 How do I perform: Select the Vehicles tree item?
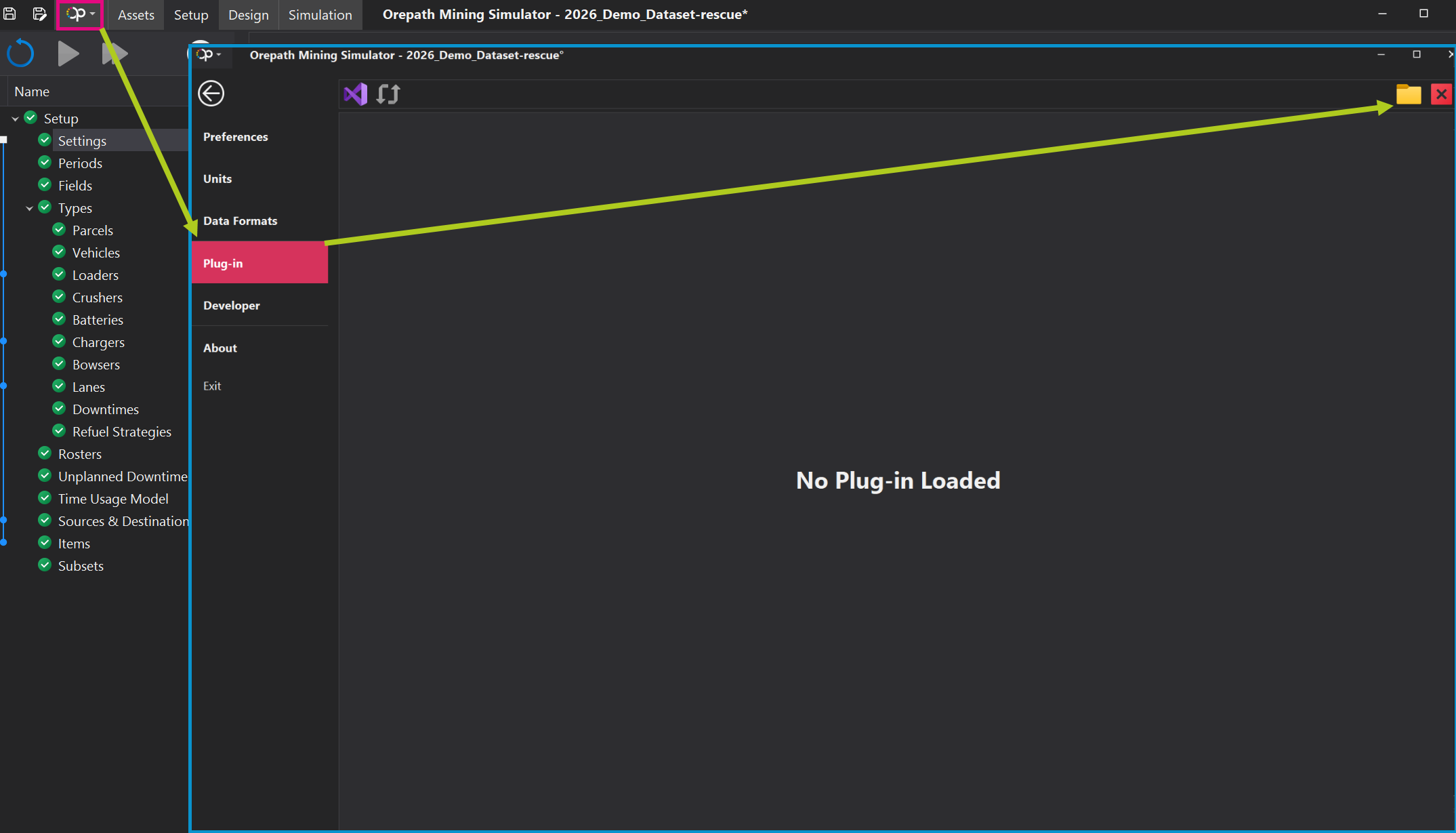(96, 253)
